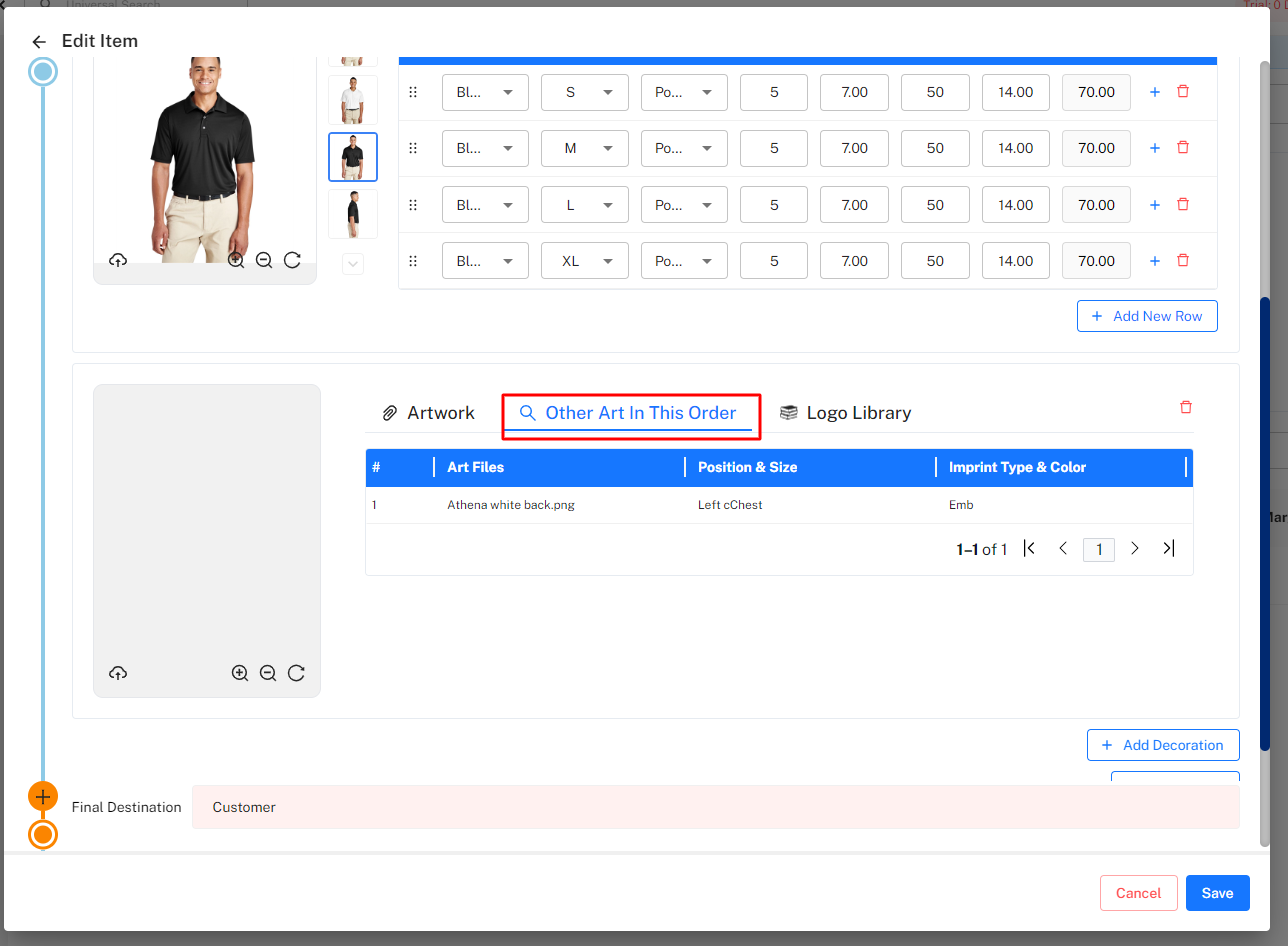This screenshot has width=1288, height=946.
Task: Upload image under the polo shirt photo
Action: (x=118, y=260)
